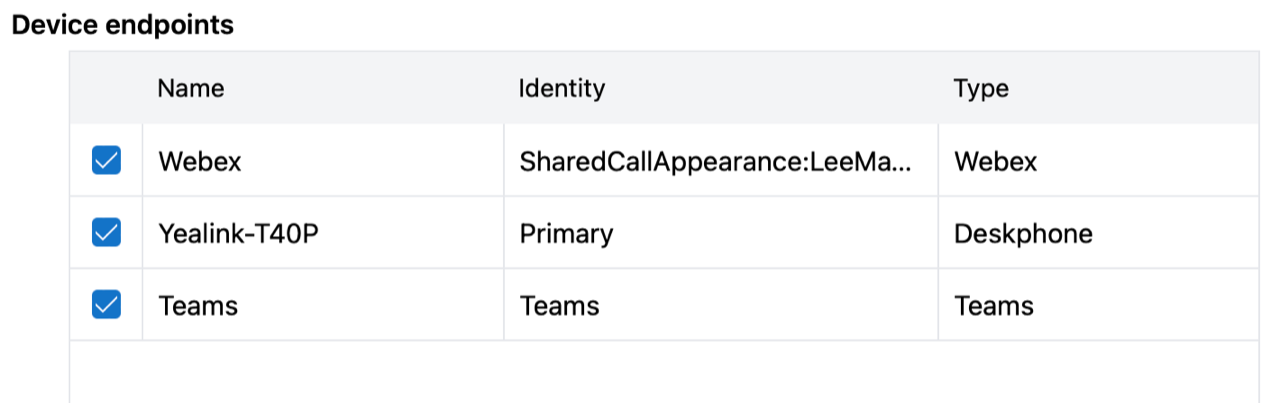Select the Deskphone type cell
This screenshot has width=1280, height=403.
(x=1023, y=234)
